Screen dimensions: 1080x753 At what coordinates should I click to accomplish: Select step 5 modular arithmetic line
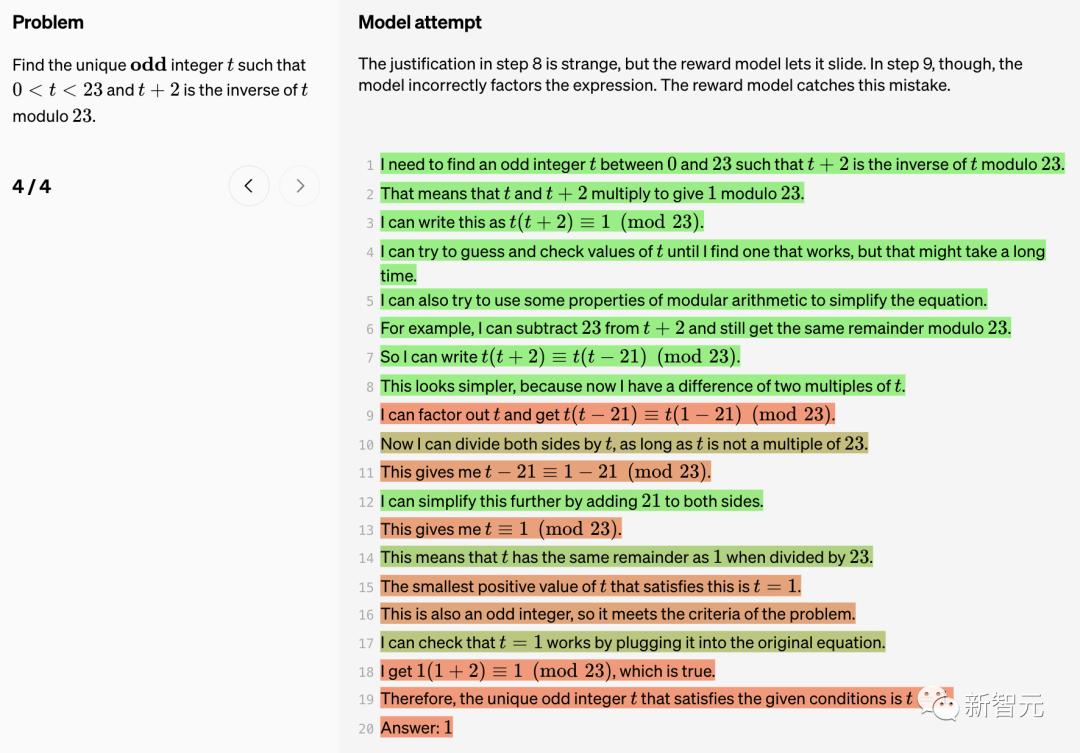click(683, 300)
